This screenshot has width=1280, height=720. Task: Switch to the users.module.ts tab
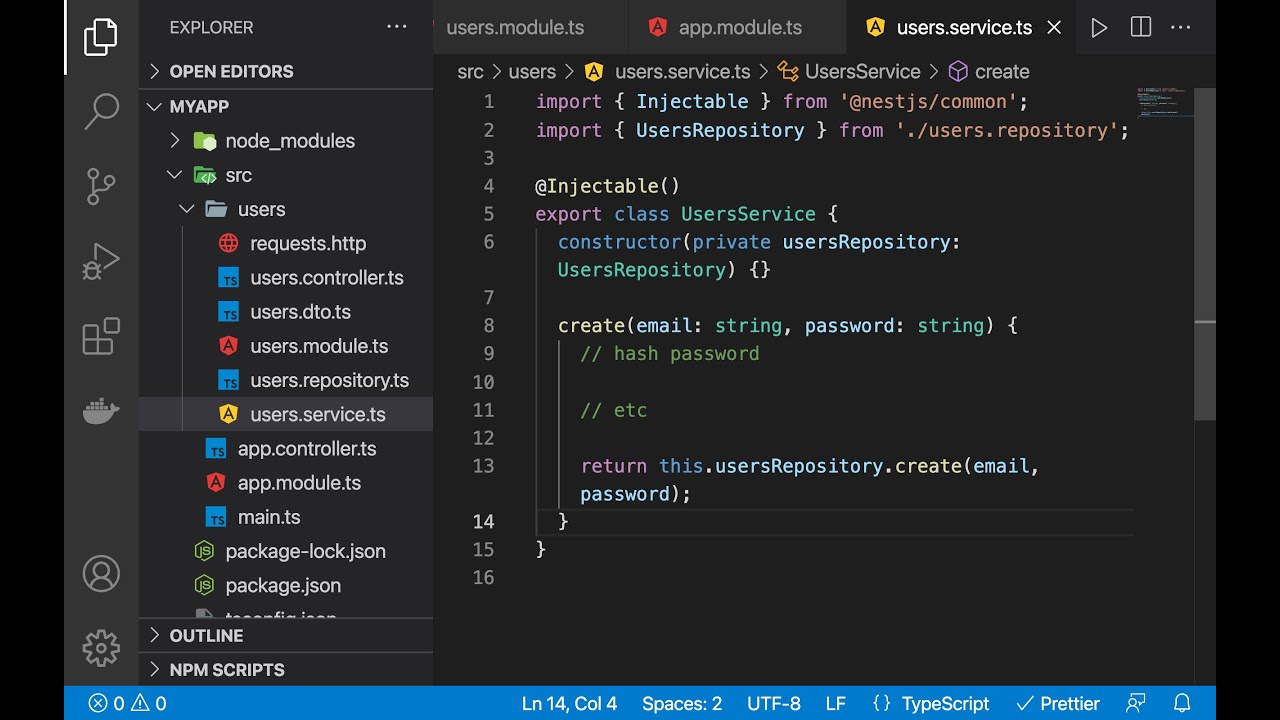515,28
